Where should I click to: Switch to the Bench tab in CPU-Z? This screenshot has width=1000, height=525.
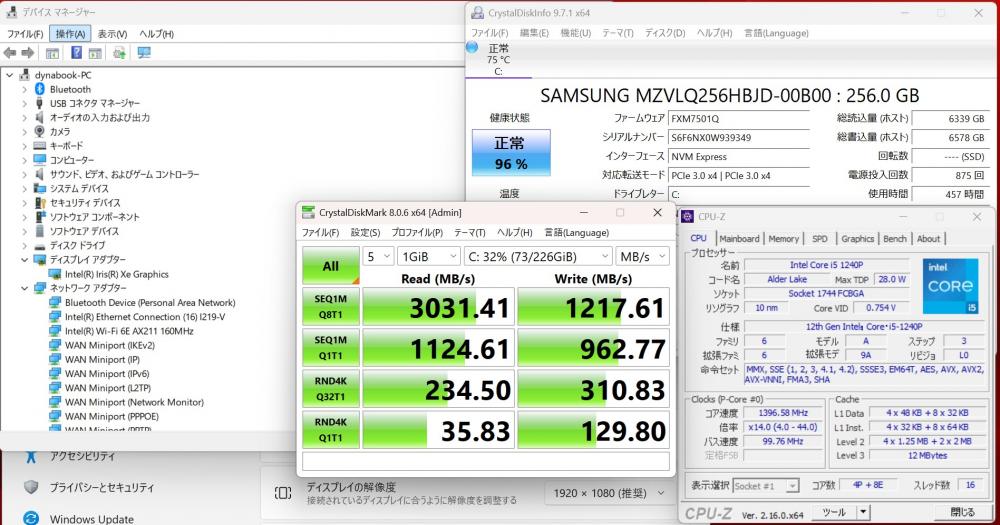[x=895, y=239]
